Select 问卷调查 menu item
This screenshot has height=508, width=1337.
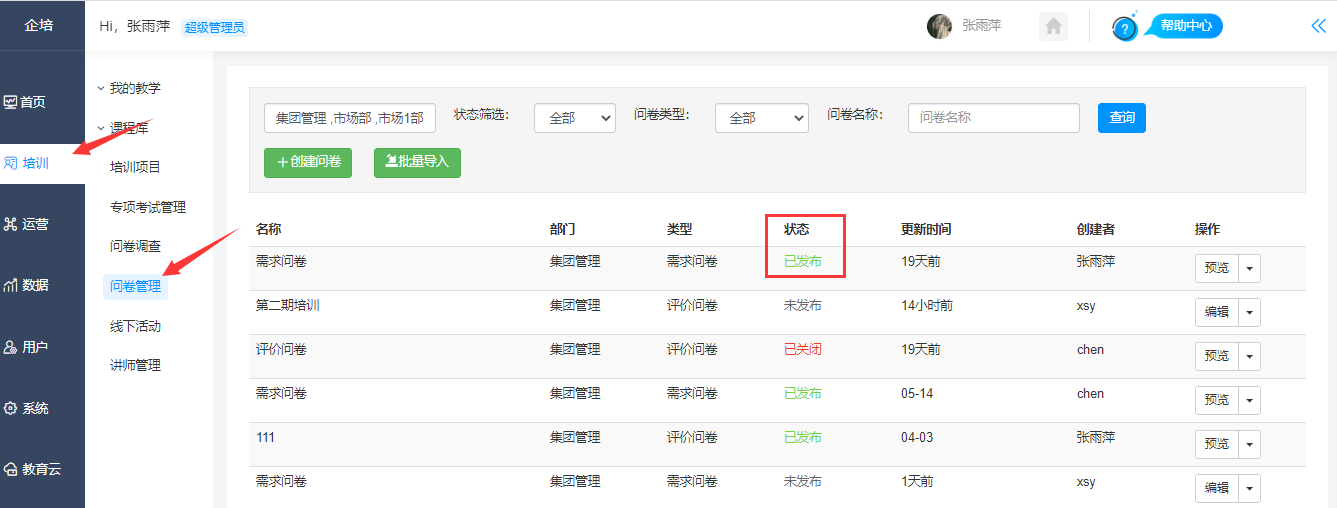pyautogui.click(x=135, y=247)
